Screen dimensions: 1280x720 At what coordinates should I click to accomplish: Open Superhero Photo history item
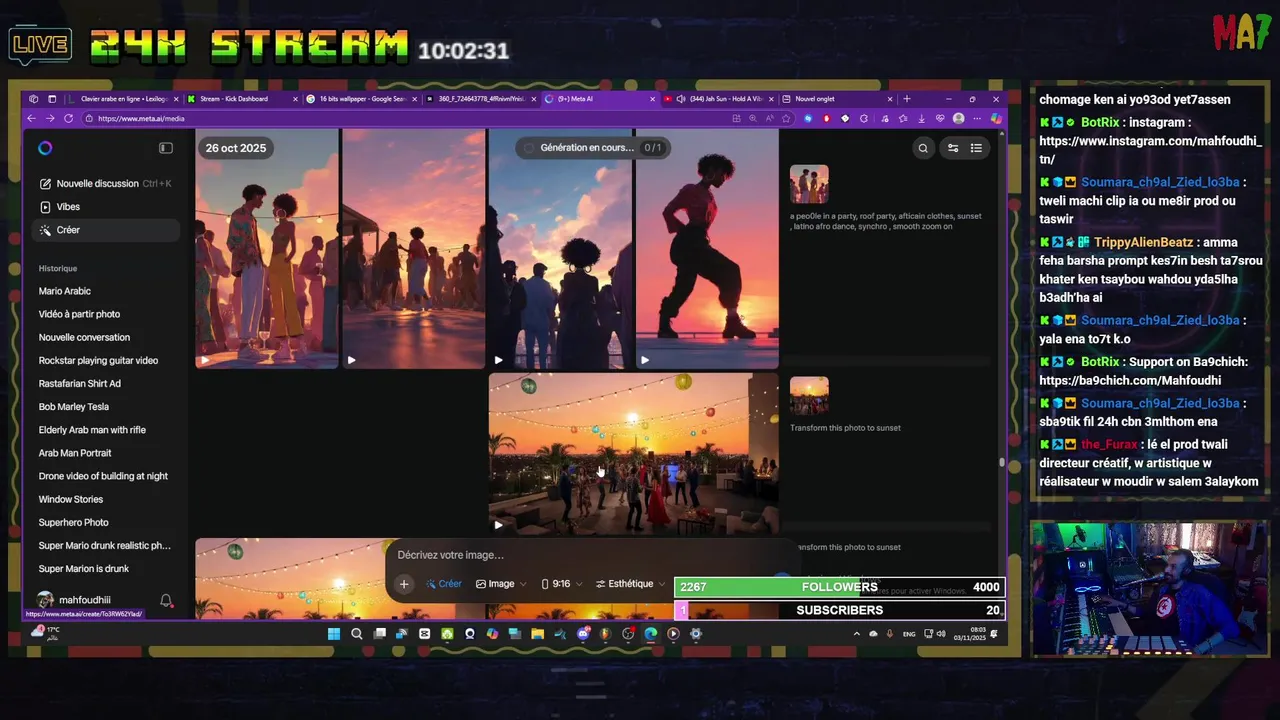[x=73, y=522]
